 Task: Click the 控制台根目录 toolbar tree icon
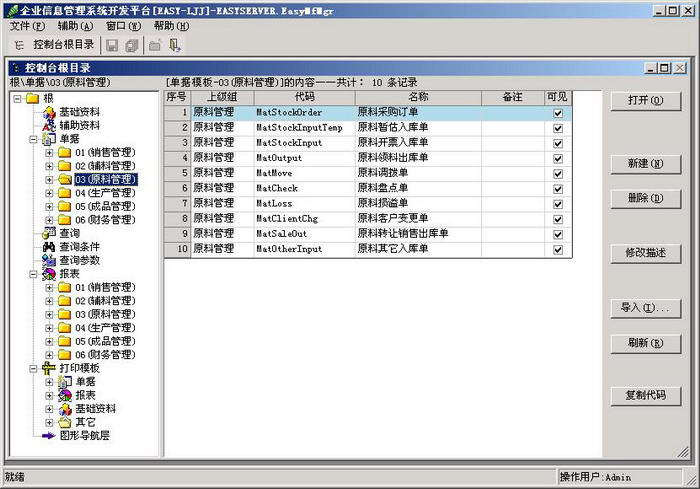20,45
